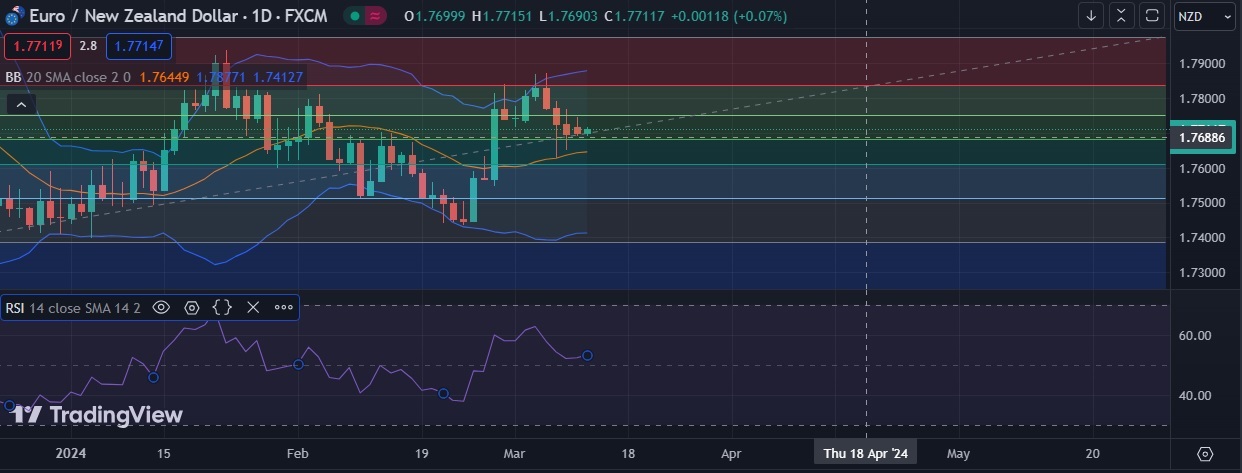View RSI source code braces icon
1242x473 pixels.
(x=222, y=308)
